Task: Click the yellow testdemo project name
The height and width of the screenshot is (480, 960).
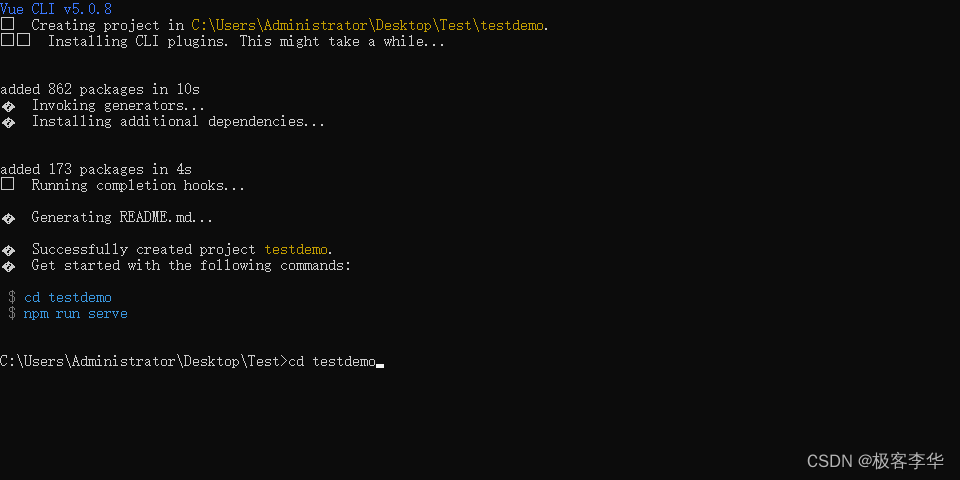Action: point(296,250)
